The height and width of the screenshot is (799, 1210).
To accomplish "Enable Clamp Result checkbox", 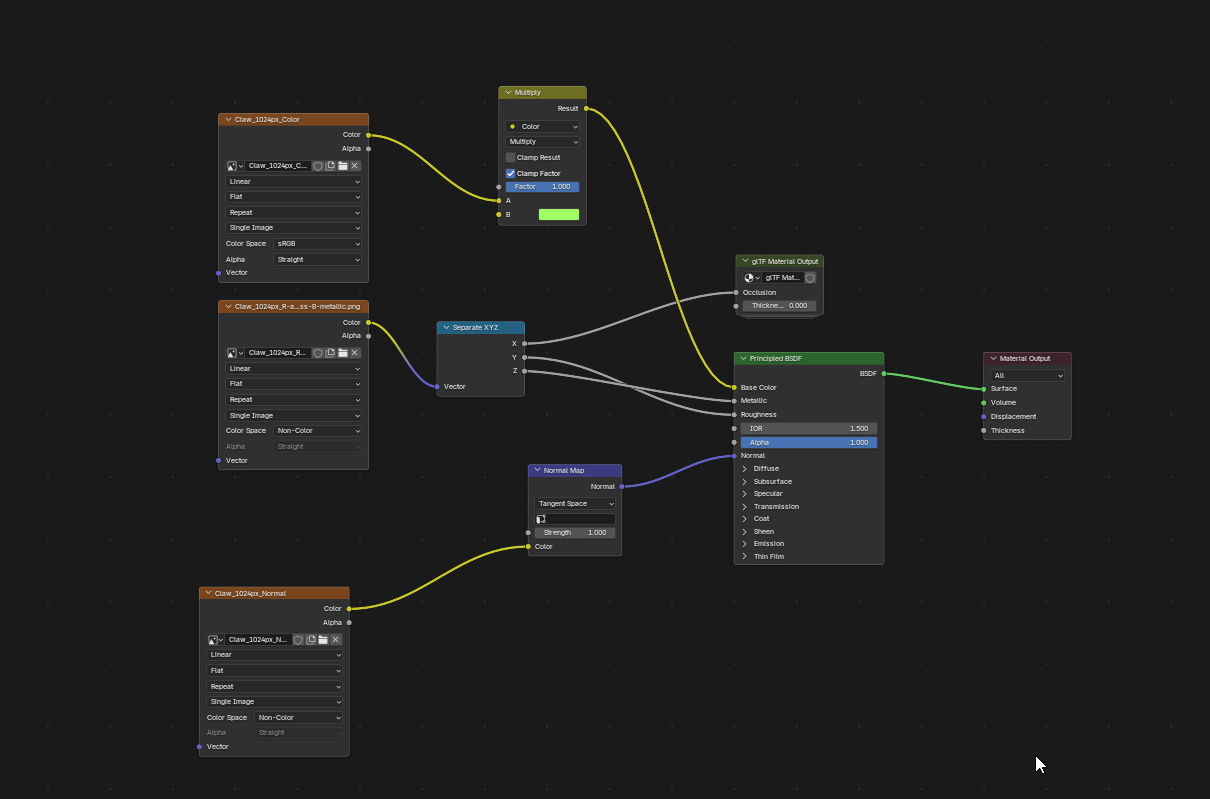I will coord(510,158).
